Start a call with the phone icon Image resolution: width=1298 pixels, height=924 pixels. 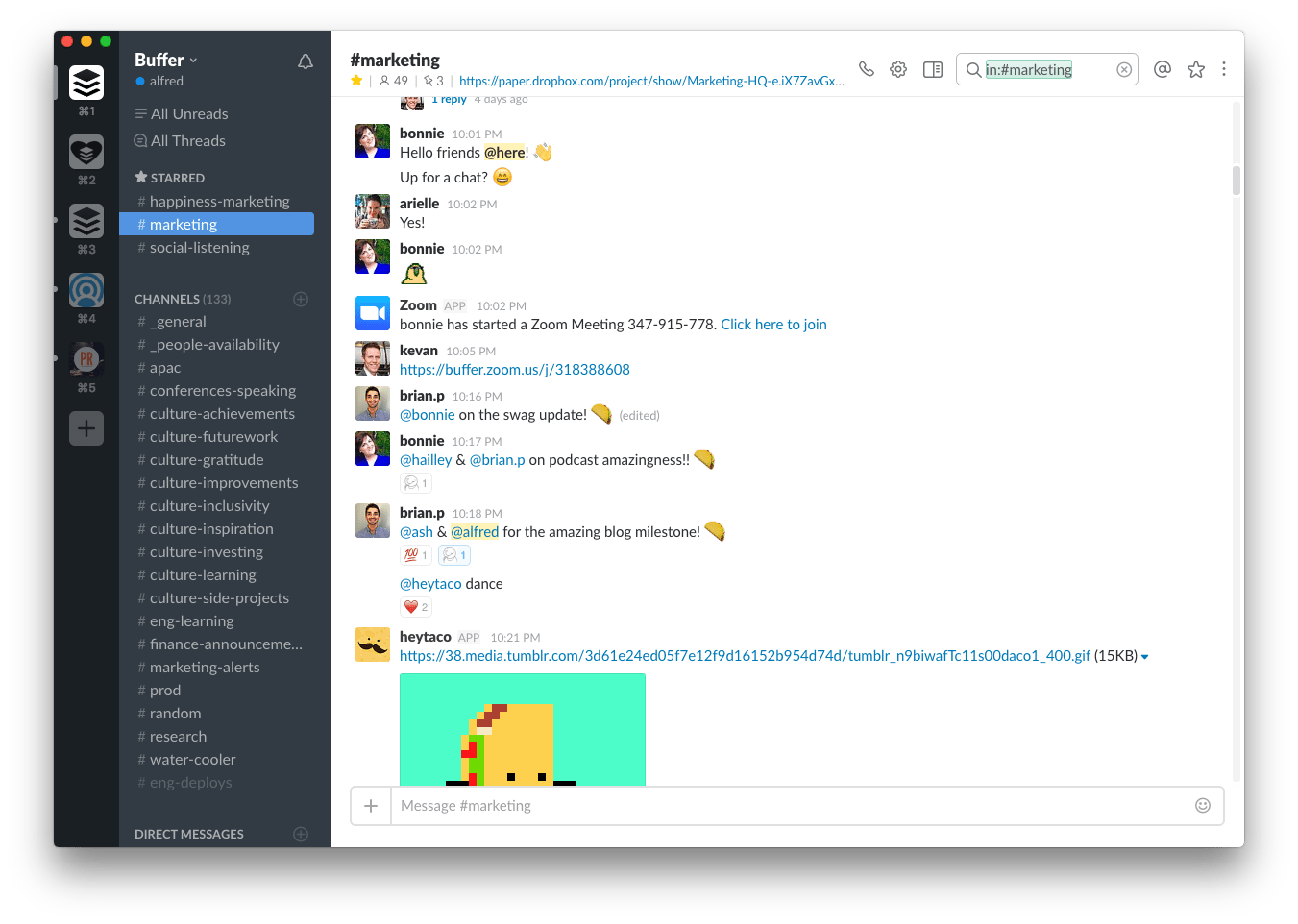click(x=867, y=69)
